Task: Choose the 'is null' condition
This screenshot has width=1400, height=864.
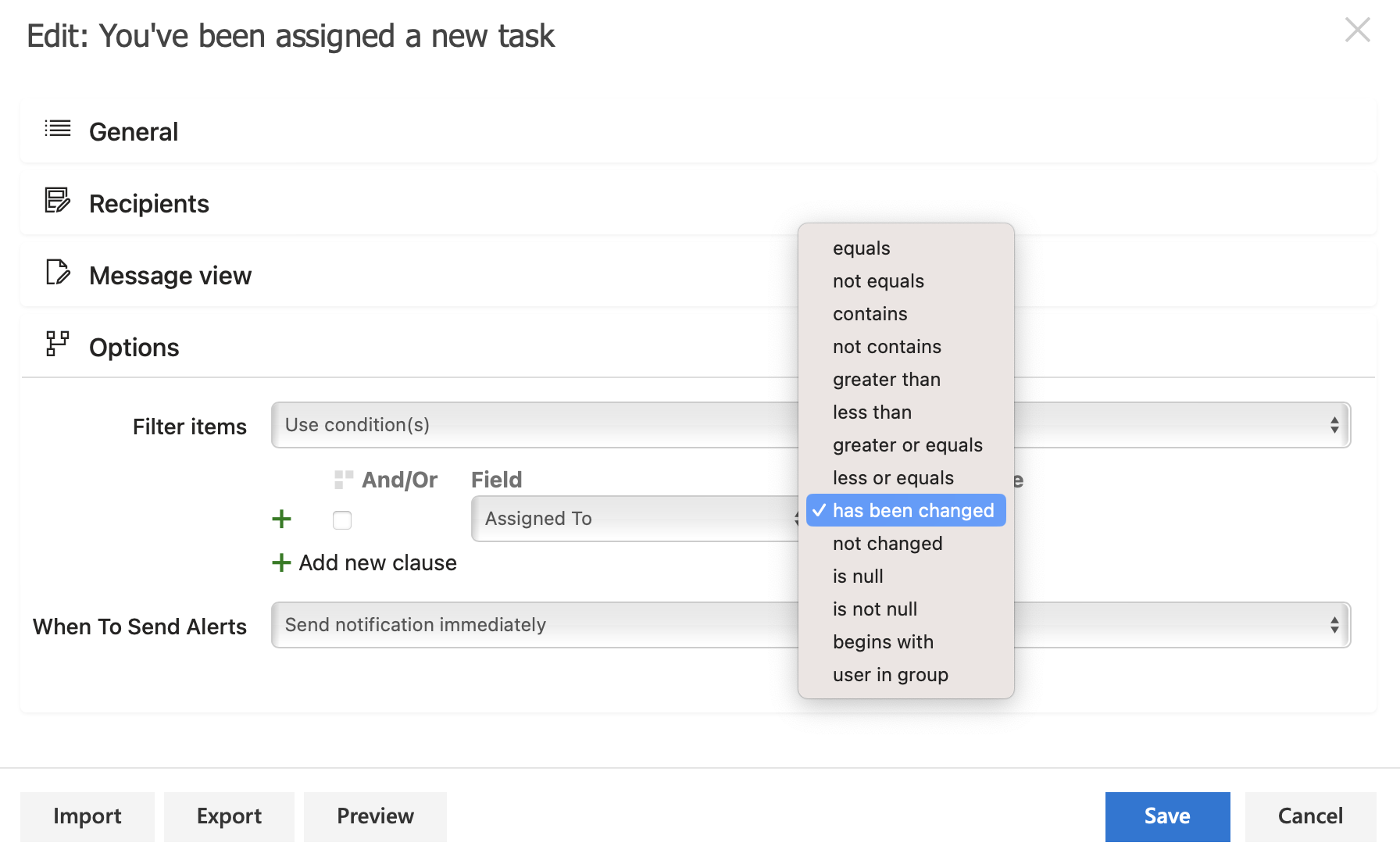Action: tap(858, 576)
